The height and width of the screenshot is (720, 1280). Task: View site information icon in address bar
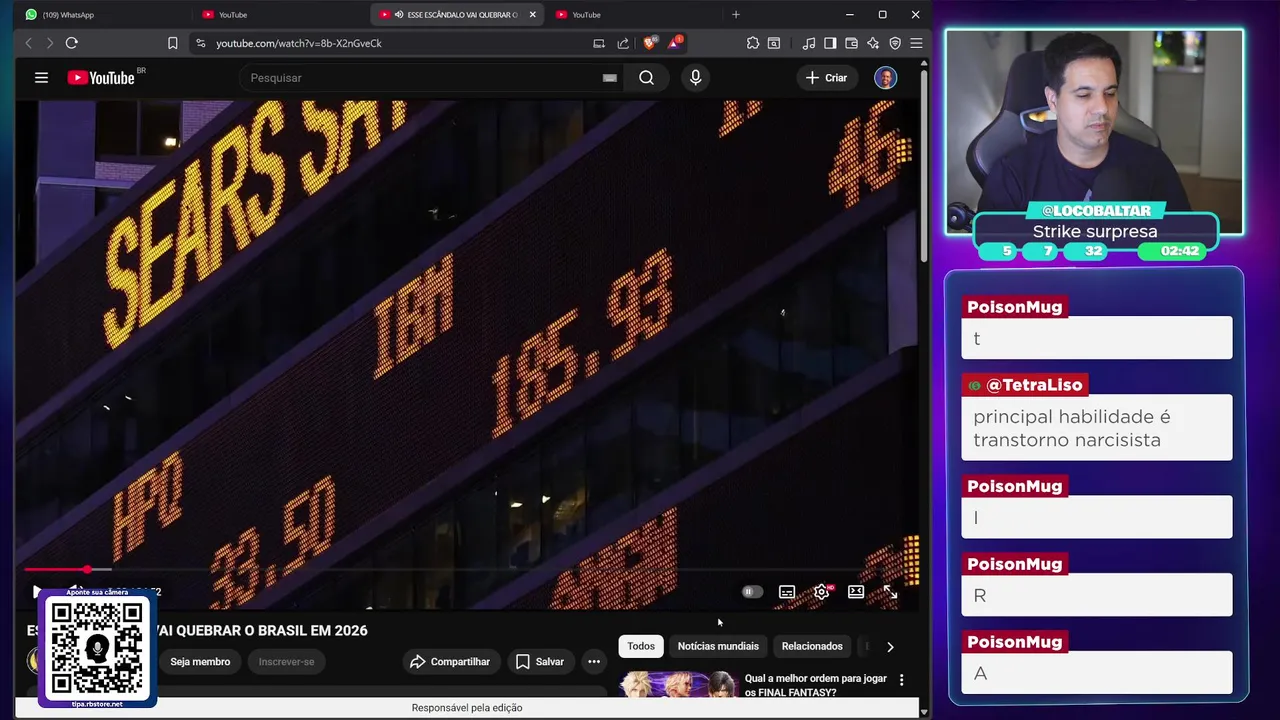pos(201,43)
